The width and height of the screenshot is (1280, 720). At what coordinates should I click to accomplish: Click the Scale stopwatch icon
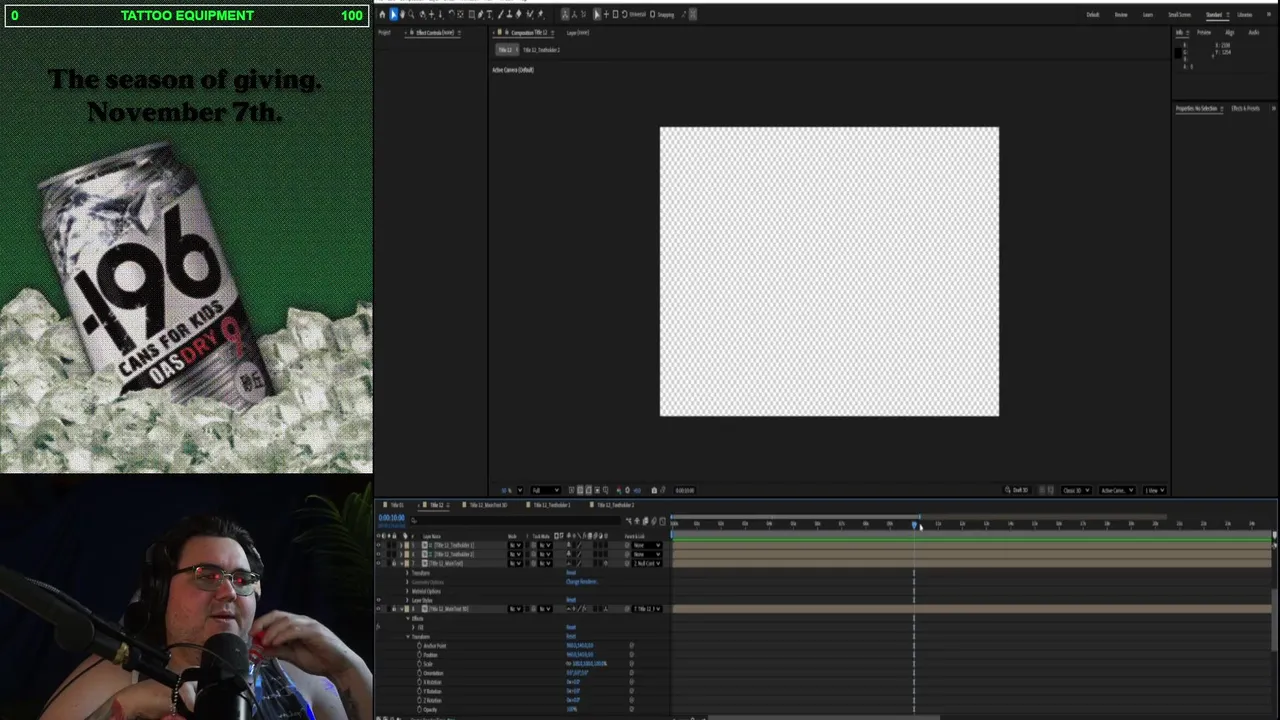419,664
